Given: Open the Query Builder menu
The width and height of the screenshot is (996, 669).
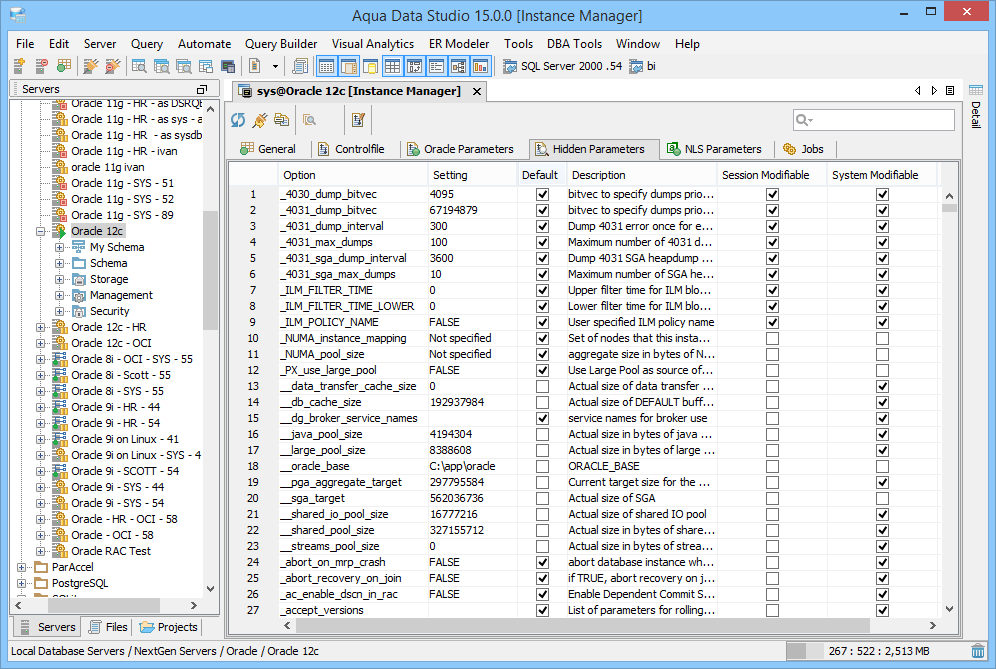Looking at the screenshot, I should pyautogui.click(x=281, y=44).
